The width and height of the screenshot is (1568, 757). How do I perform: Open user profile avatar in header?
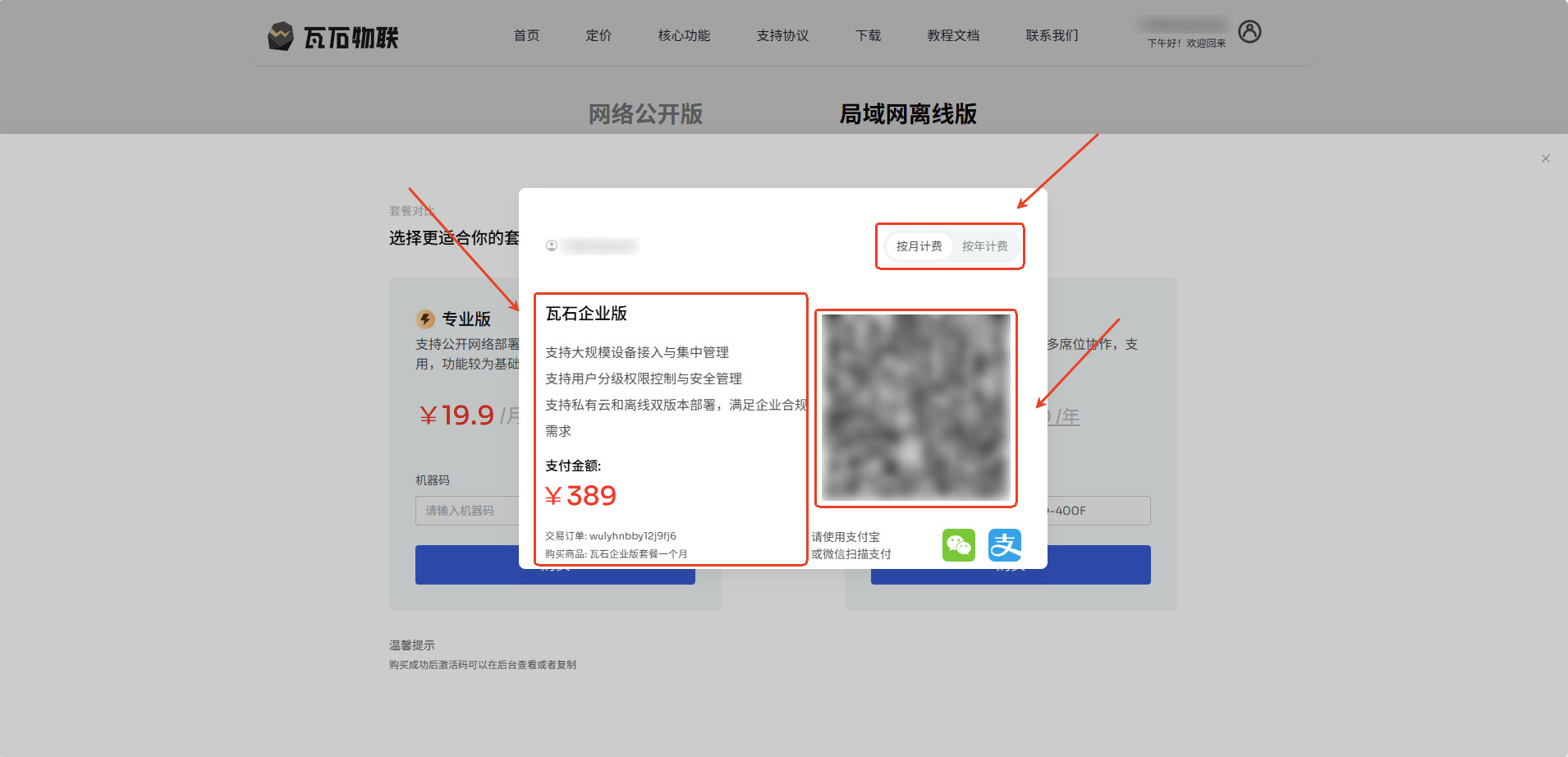click(1249, 32)
